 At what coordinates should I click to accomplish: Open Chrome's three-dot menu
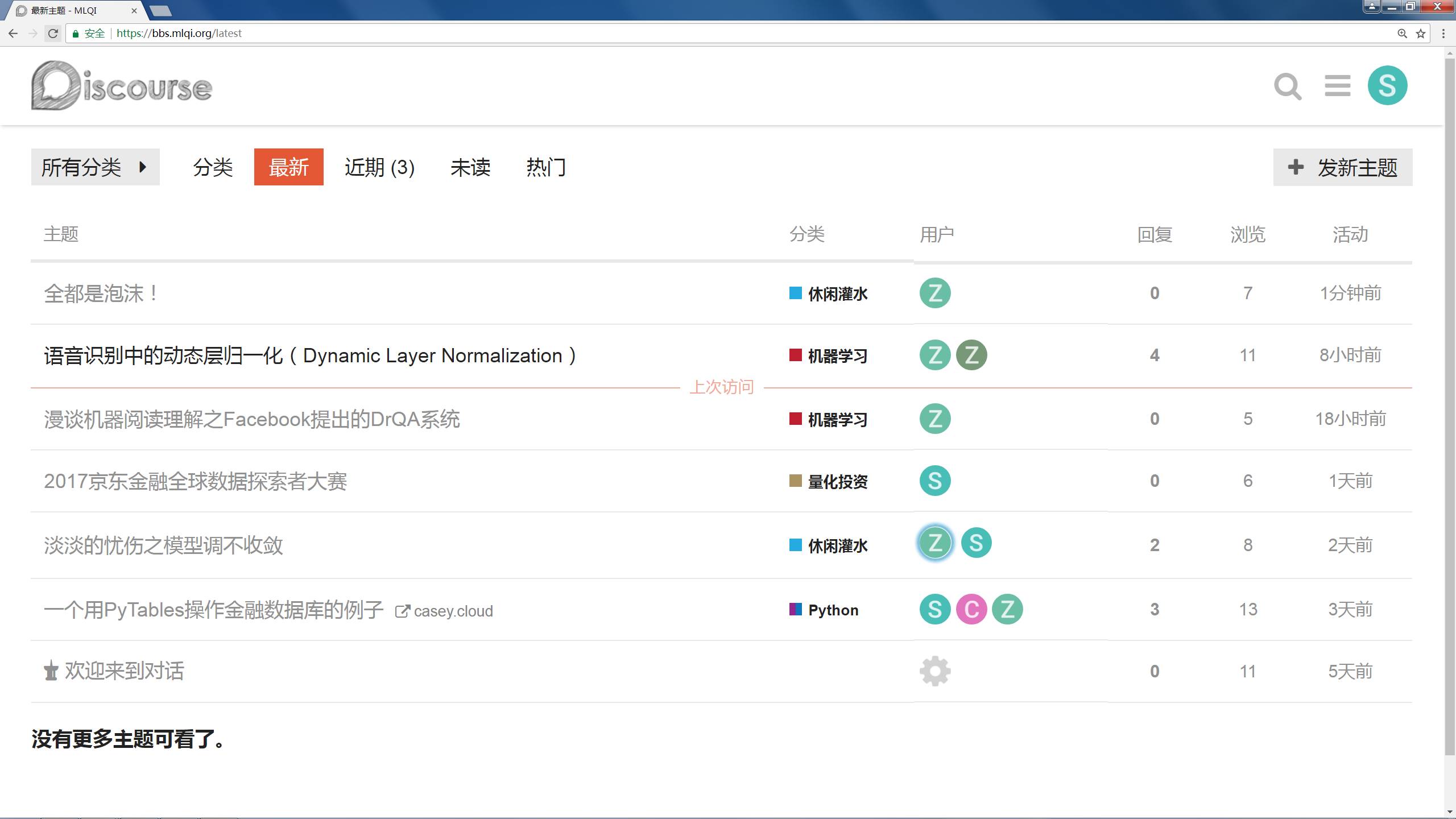pyautogui.click(x=1443, y=34)
